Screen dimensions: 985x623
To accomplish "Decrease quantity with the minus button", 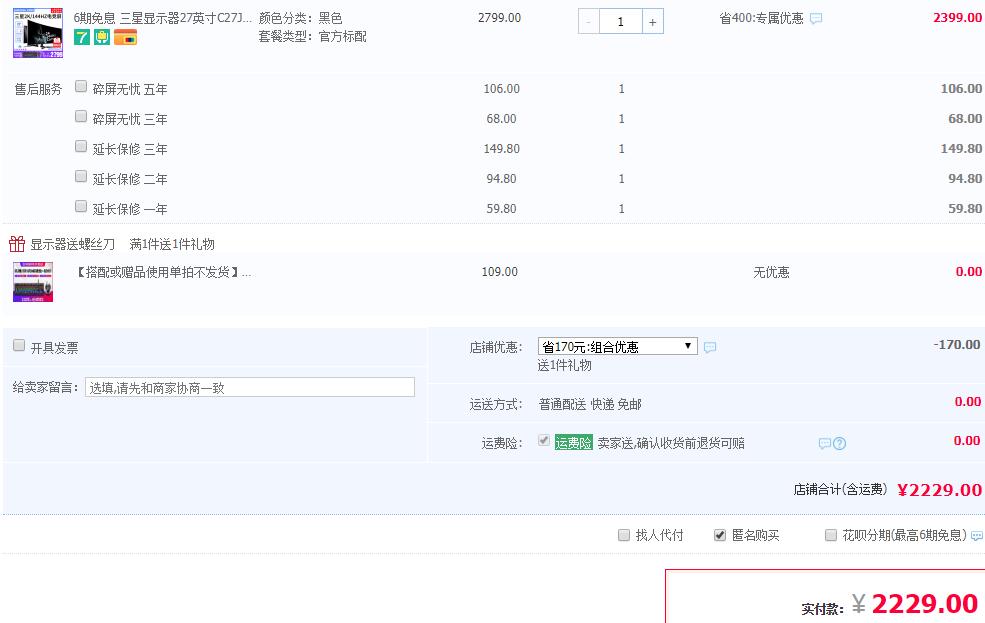I will (x=589, y=22).
